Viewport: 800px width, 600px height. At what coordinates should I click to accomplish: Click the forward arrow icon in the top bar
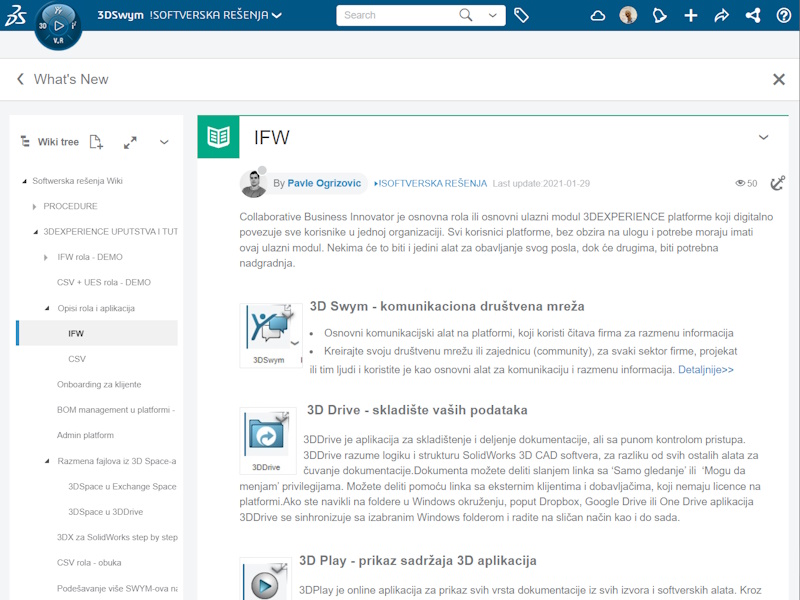[721, 15]
